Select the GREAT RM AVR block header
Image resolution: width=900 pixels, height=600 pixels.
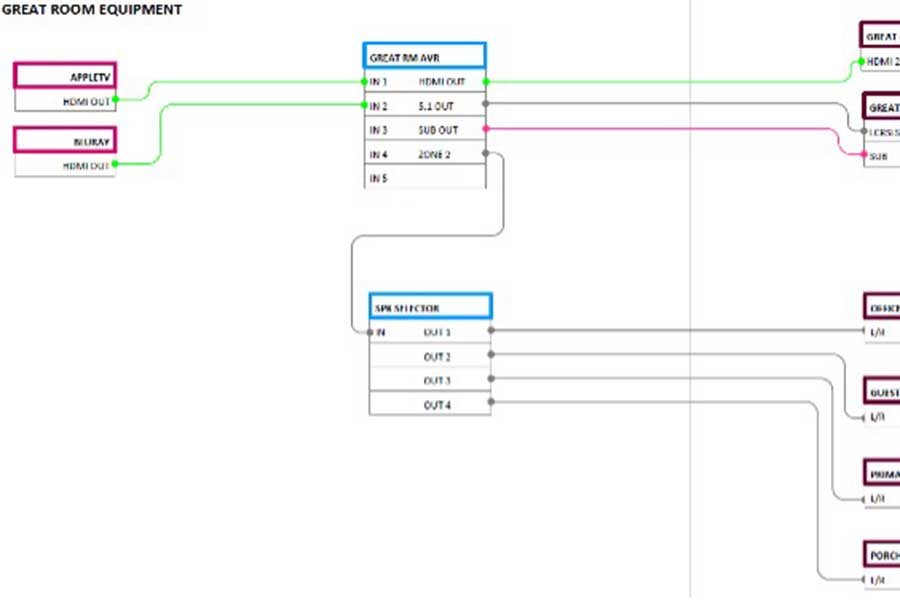(425, 56)
